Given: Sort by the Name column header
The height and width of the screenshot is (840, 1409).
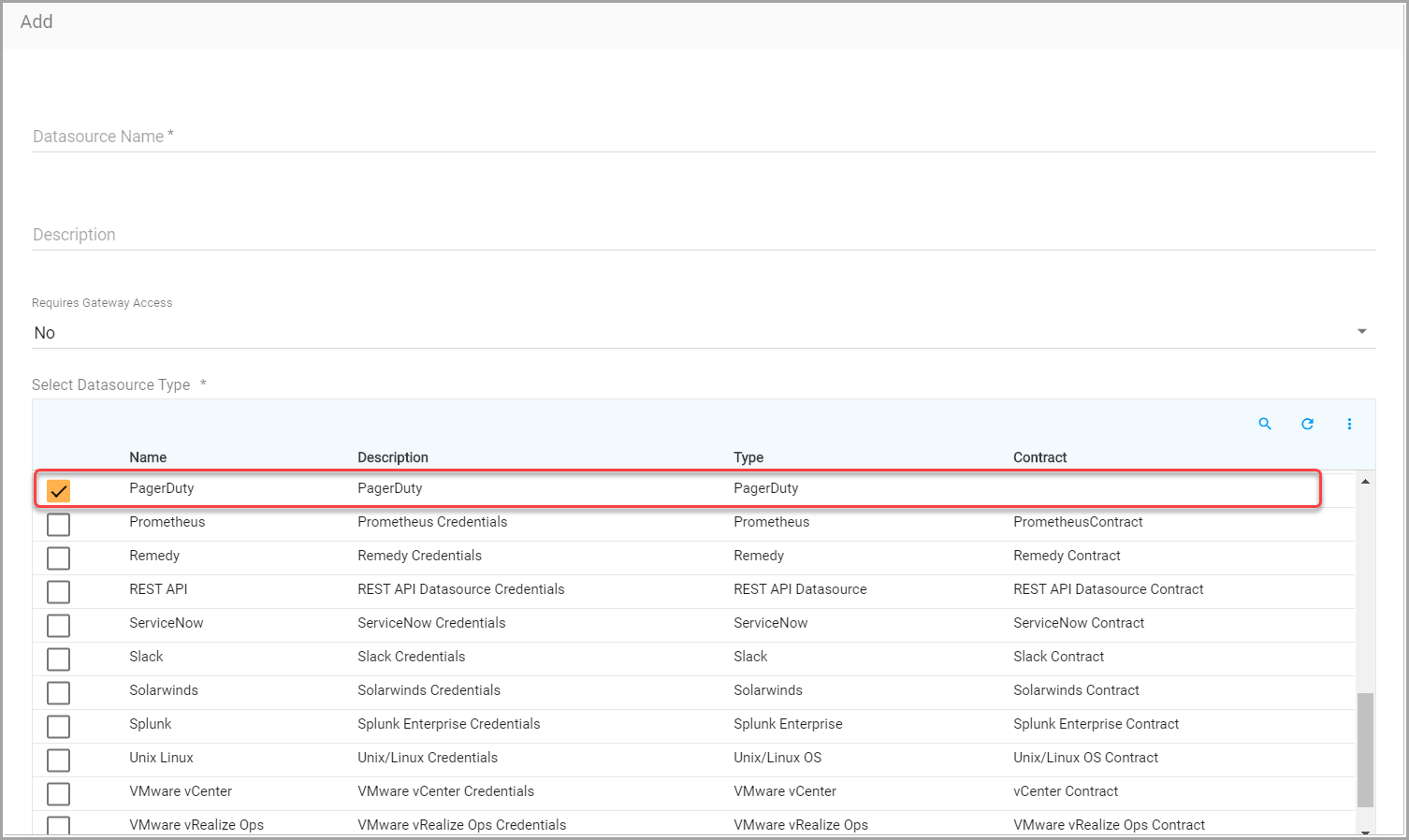Looking at the screenshot, I should point(148,457).
